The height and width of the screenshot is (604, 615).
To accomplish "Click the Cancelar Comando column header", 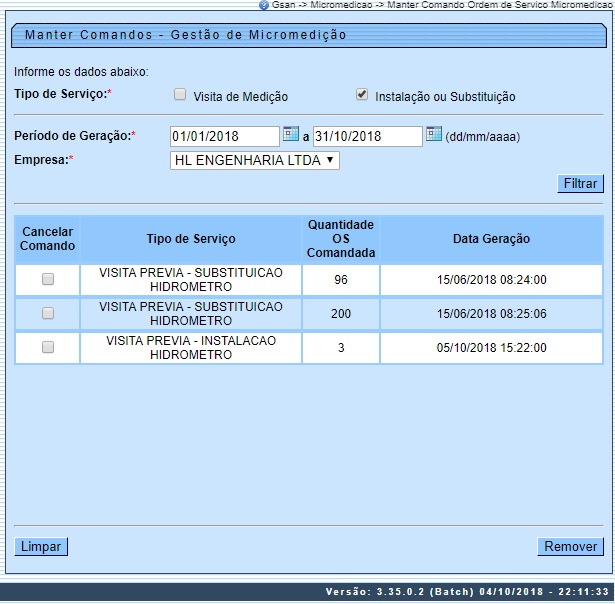I will [48, 239].
